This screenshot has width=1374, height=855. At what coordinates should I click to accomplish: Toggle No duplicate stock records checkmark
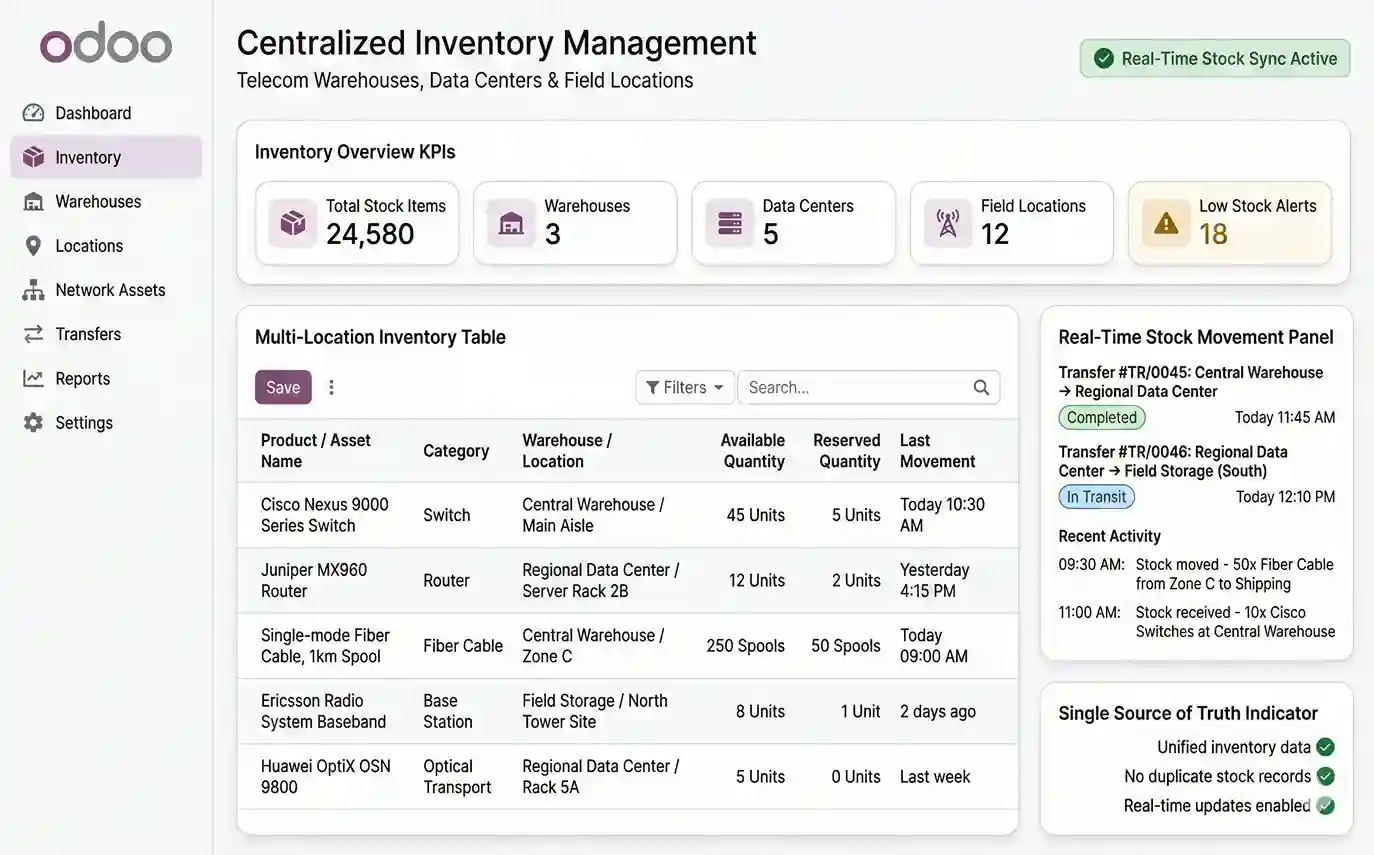coord(1326,776)
